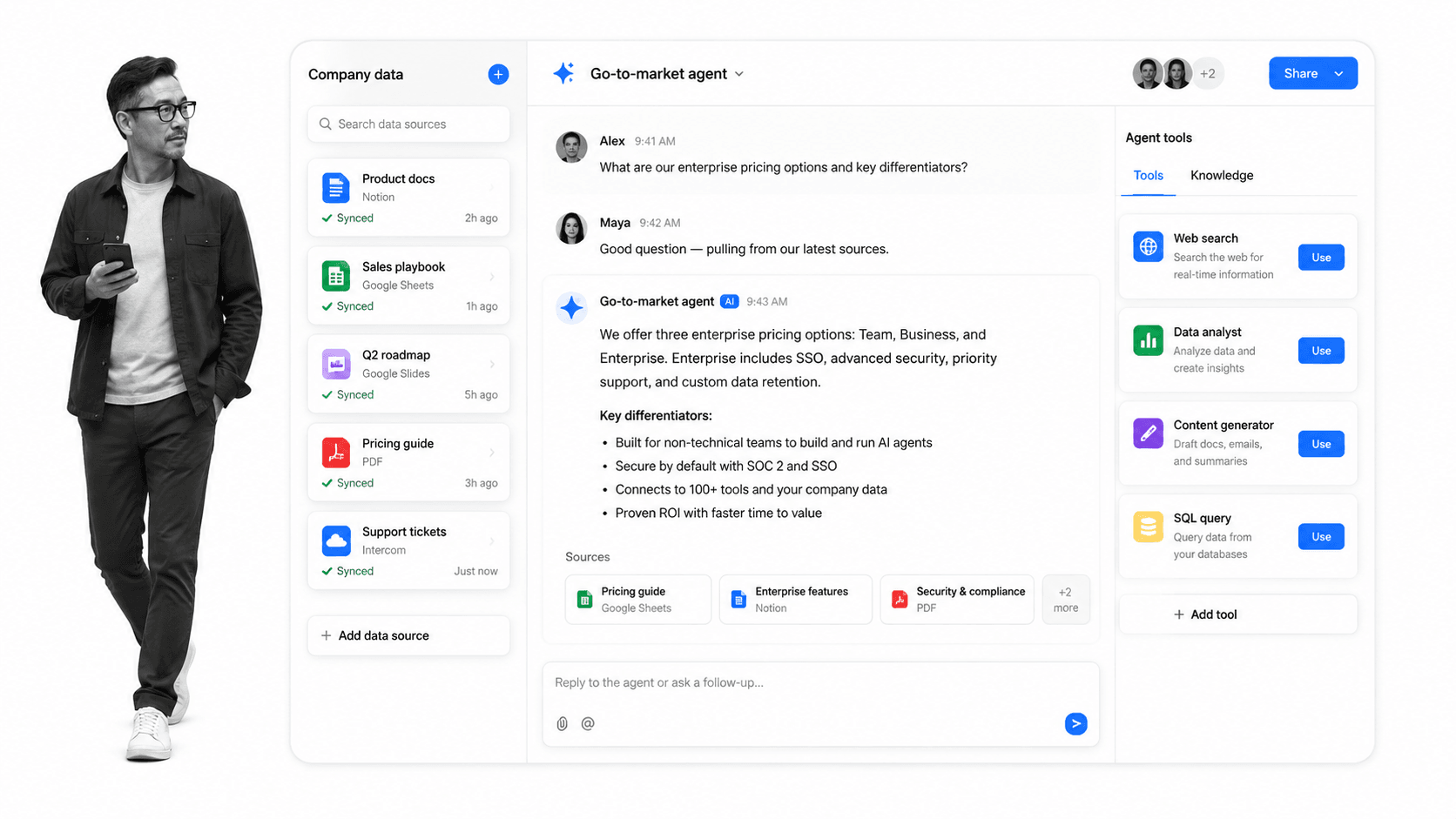1456x819 pixels.
Task: Click the SQL query database icon
Action: point(1148,527)
